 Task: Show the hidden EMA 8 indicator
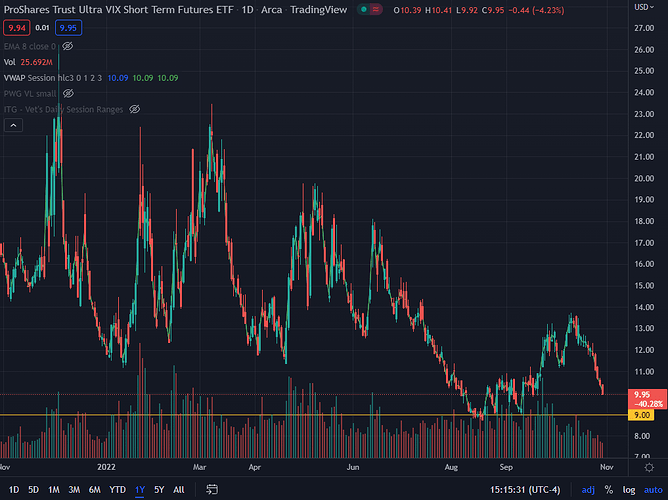click(67, 46)
